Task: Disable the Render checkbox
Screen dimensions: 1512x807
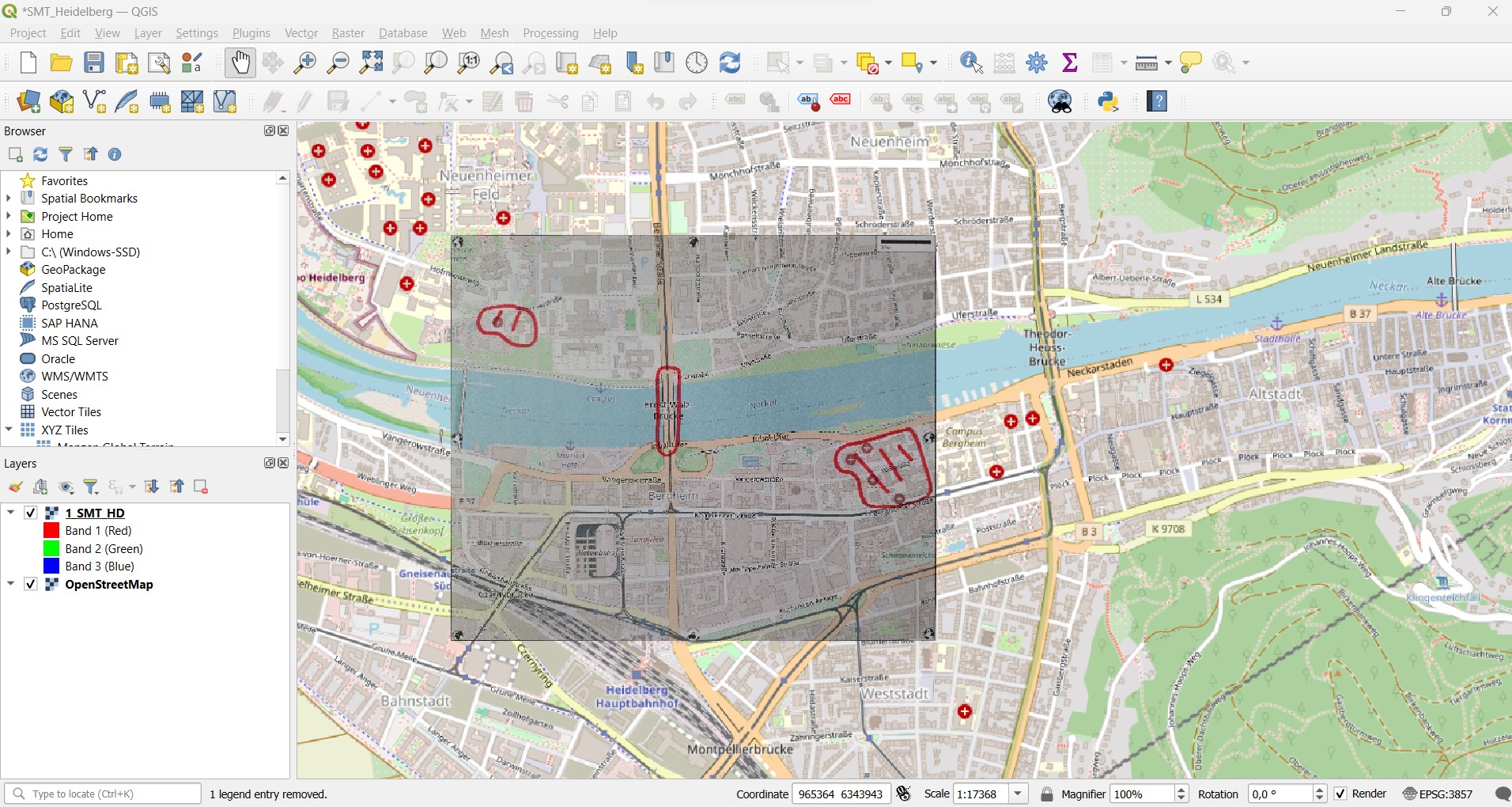Action: [1341, 793]
